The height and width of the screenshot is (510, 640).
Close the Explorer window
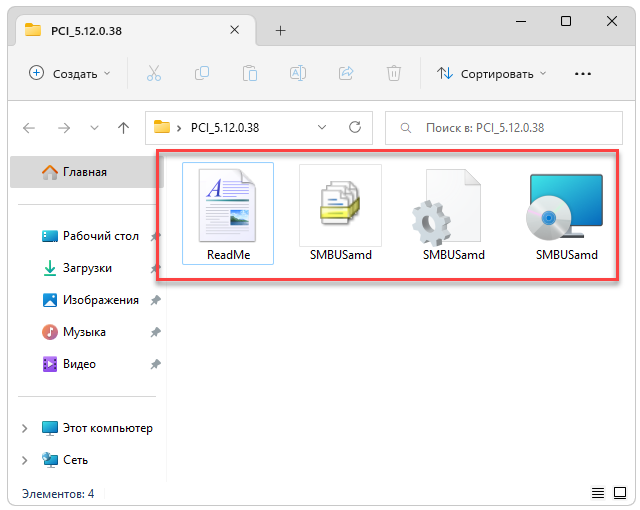(x=612, y=21)
